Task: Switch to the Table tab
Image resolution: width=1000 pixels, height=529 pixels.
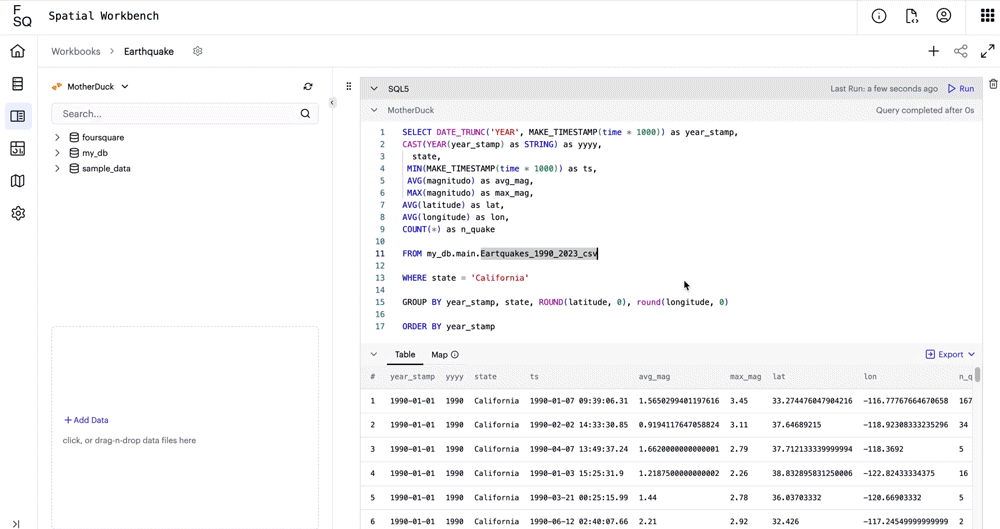Action: tap(405, 354)
